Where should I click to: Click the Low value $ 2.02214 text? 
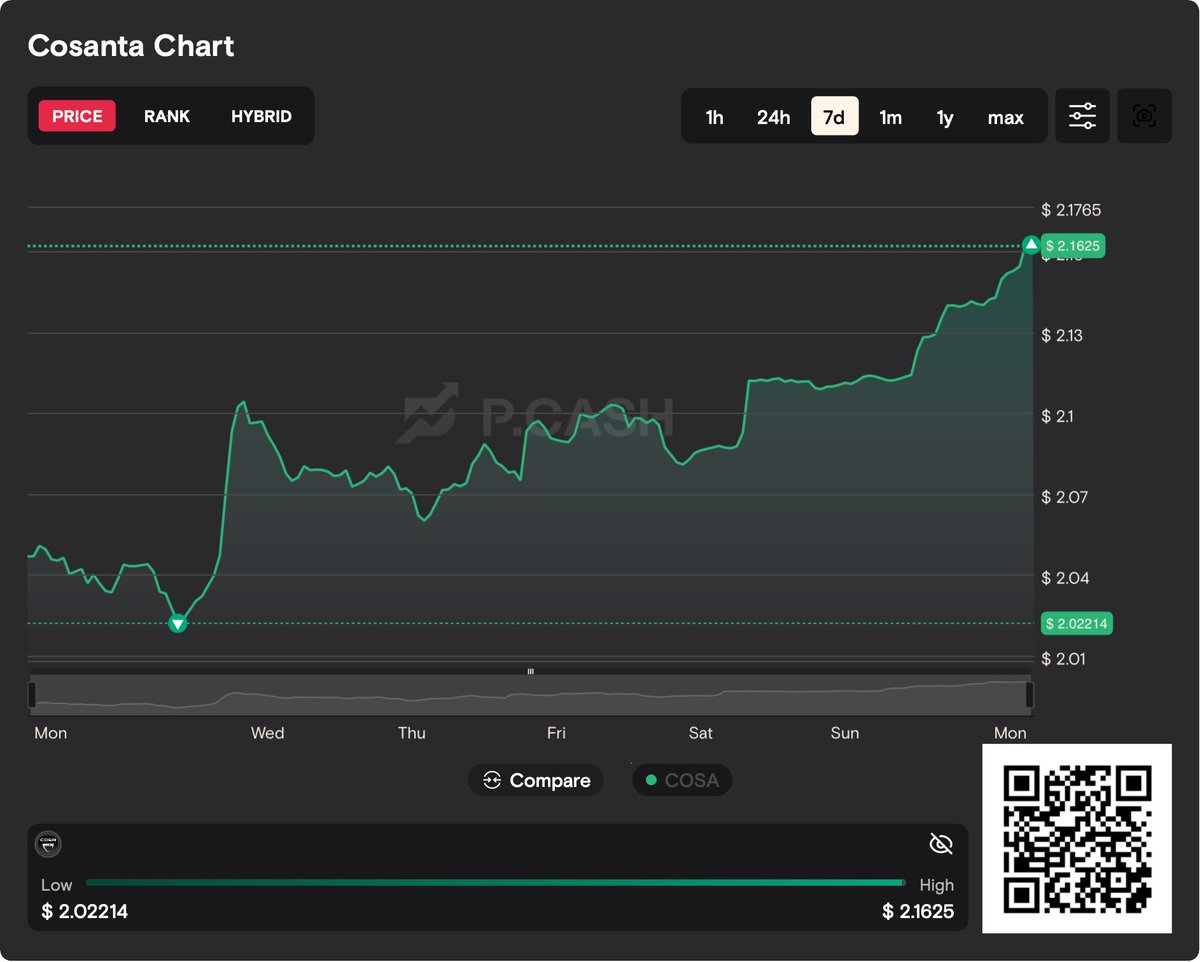point(84,911)
